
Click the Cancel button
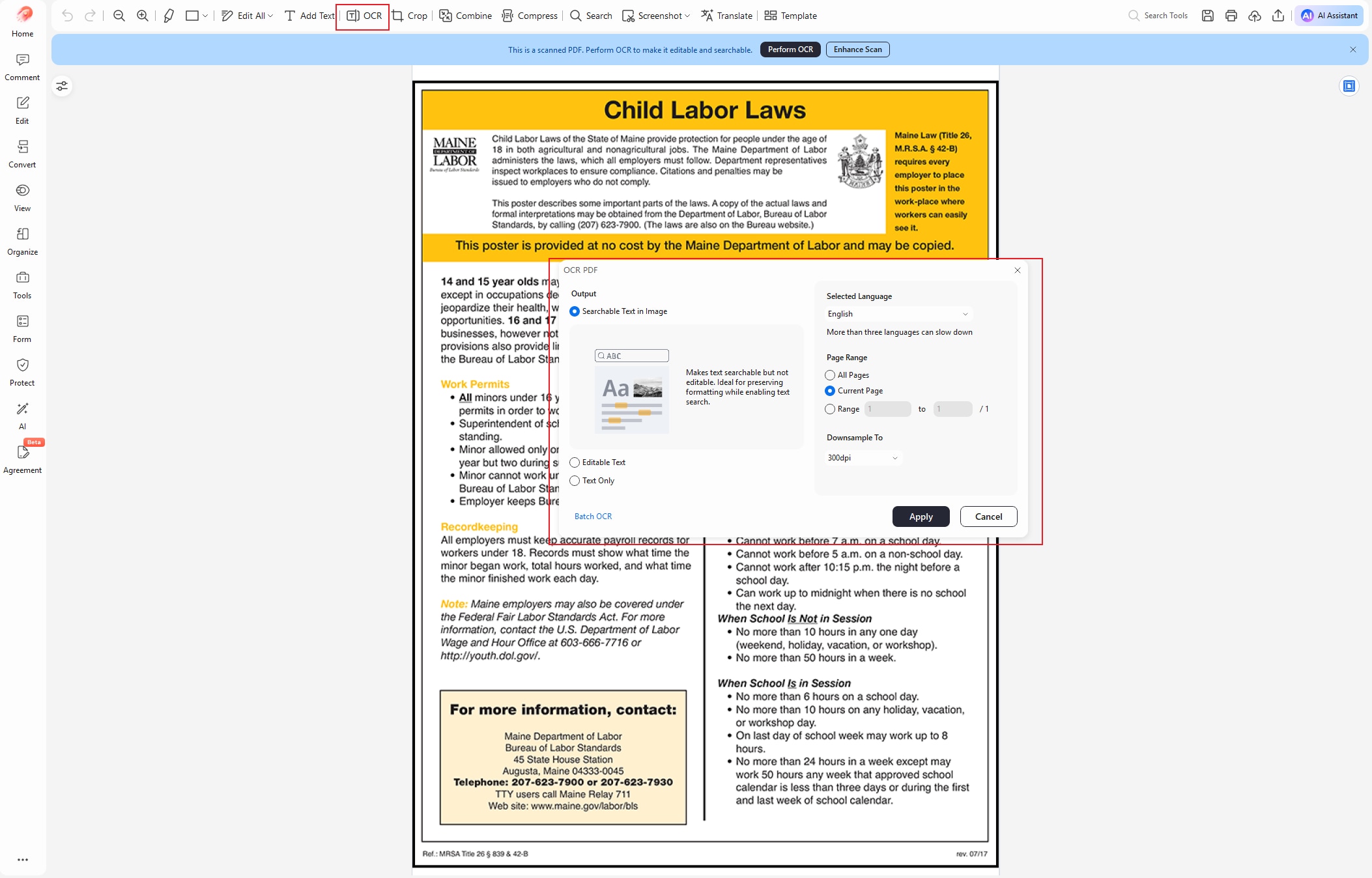[988, 517]
